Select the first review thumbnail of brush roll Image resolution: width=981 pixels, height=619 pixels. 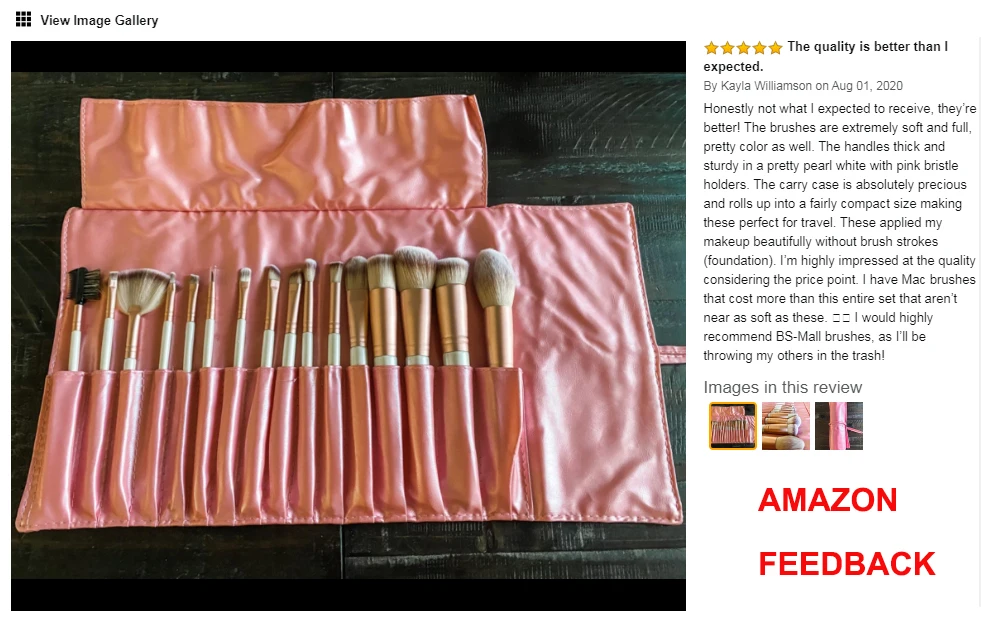[733, 426]
